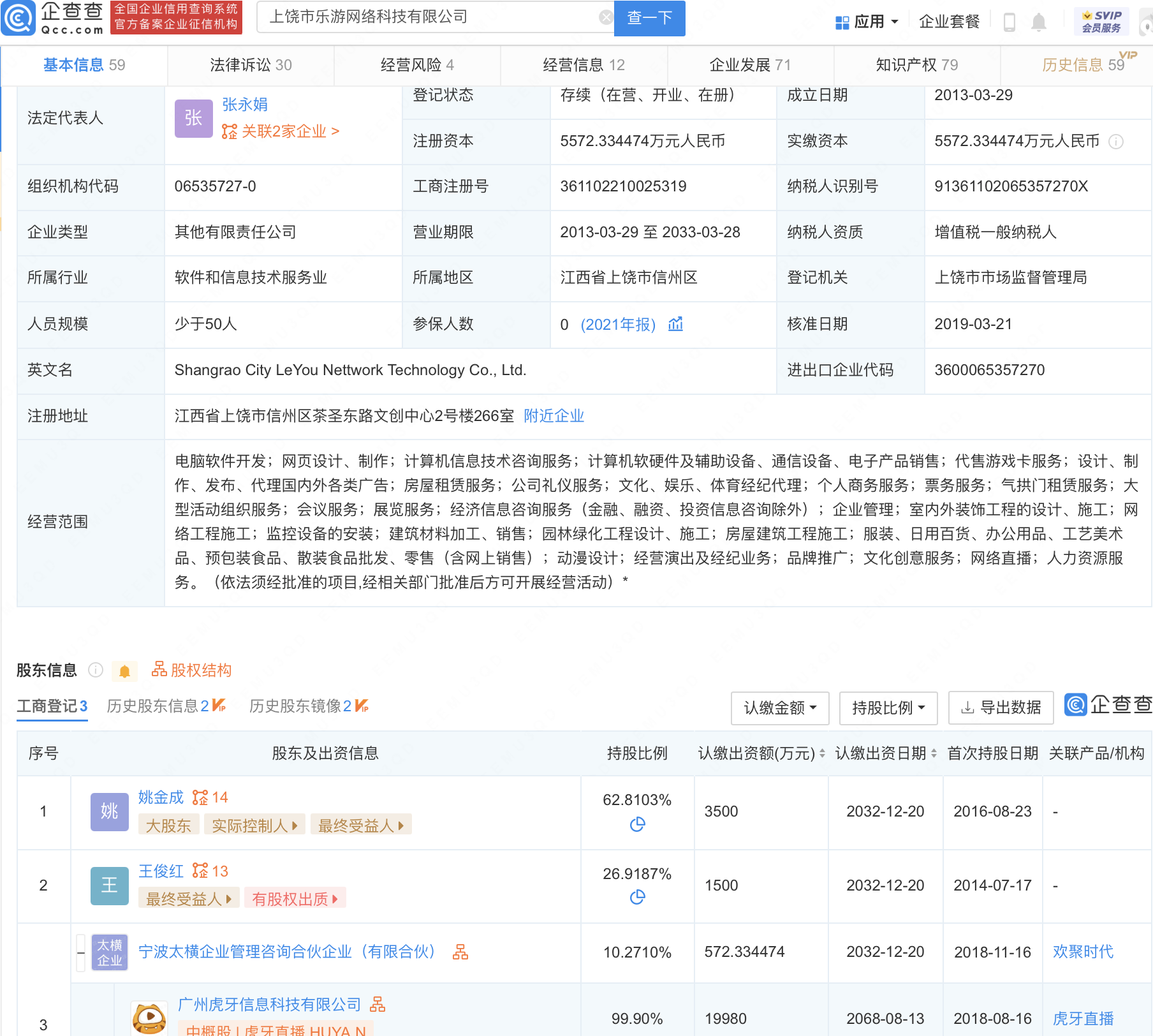Select the 工商登记 sub-tab
The image size is (1153, 1036).
[x=52, y=706]
